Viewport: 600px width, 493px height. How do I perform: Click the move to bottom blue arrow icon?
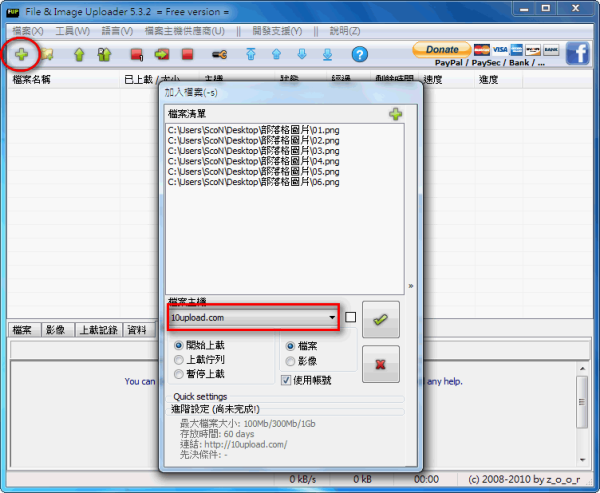point(328,54)
